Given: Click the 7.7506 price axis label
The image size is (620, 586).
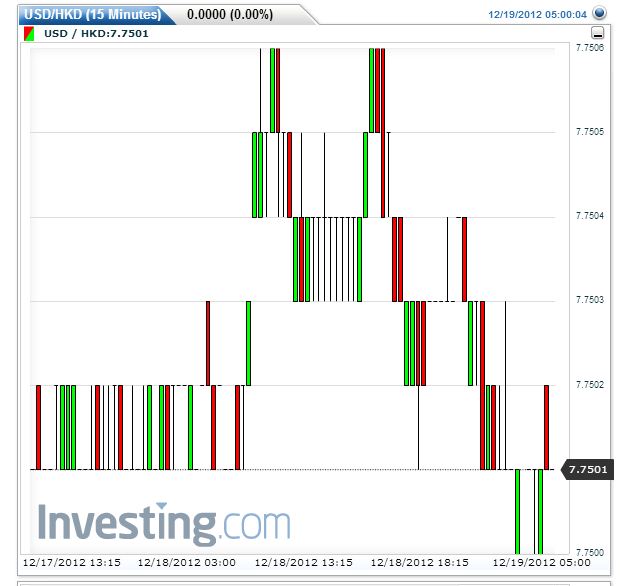Looking at the screenshot, I should coord(590,48).
